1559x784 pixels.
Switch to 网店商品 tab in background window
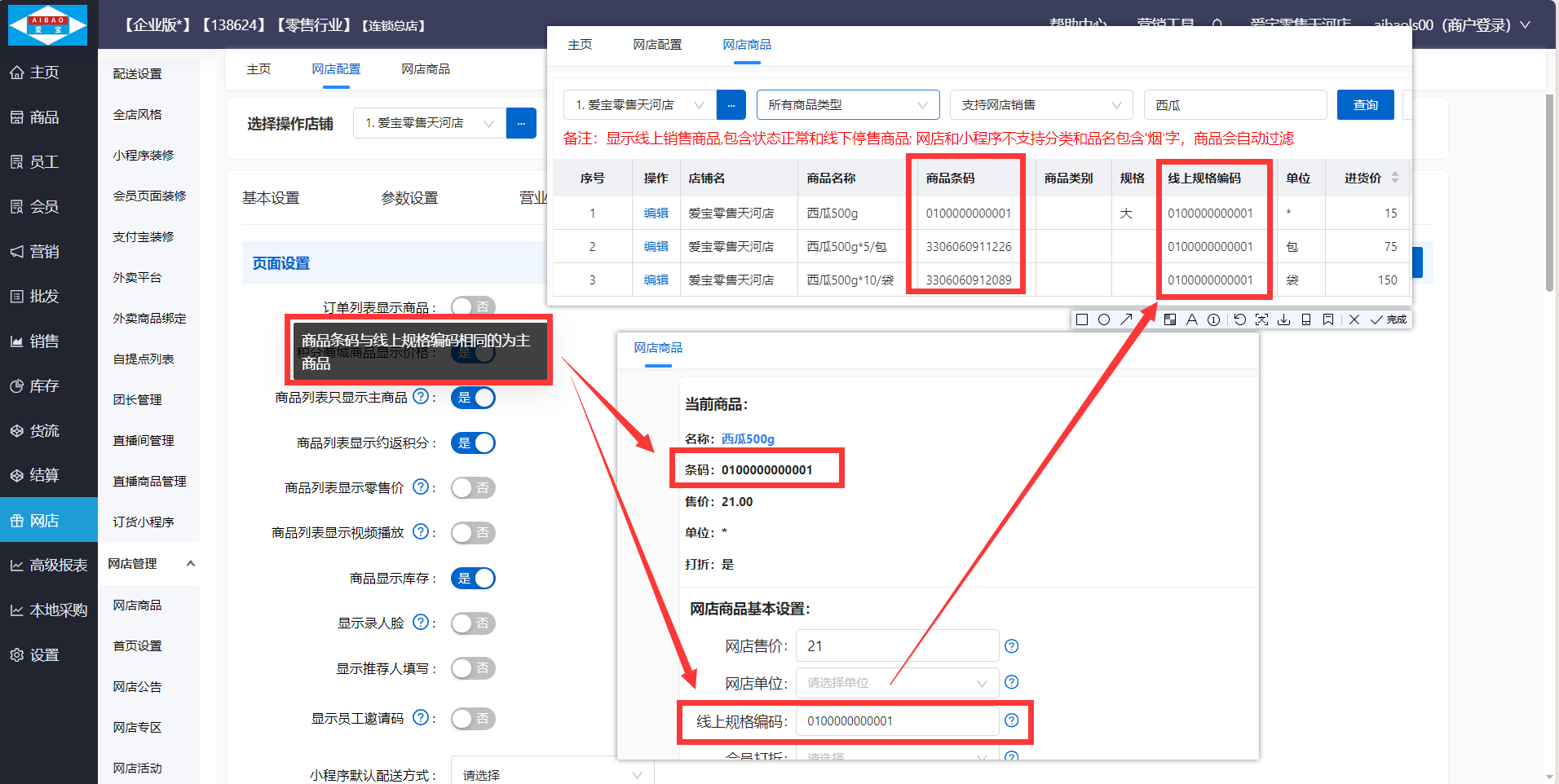426,69
